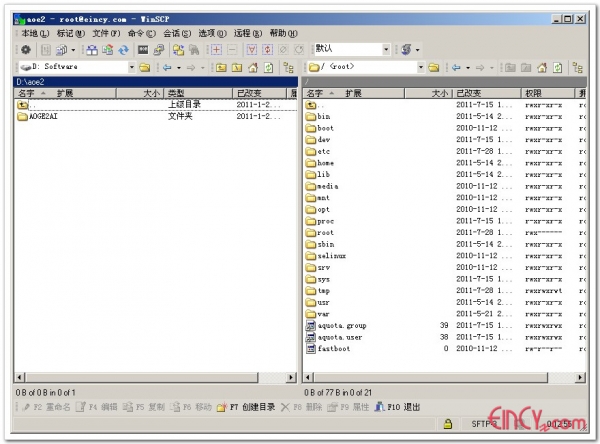Viewport: 600px width, 444px height.
Task: Open the remote / <root> directory dropdown
Action: click(x=421, y=67)
